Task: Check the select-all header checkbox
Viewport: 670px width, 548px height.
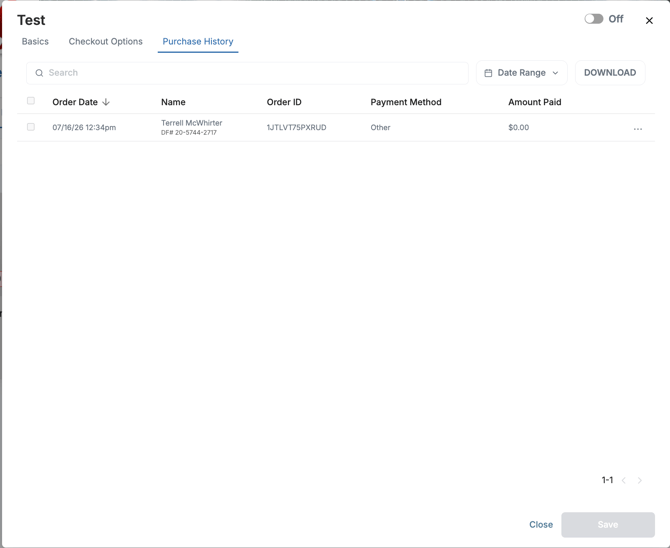Action: [31, 101]
